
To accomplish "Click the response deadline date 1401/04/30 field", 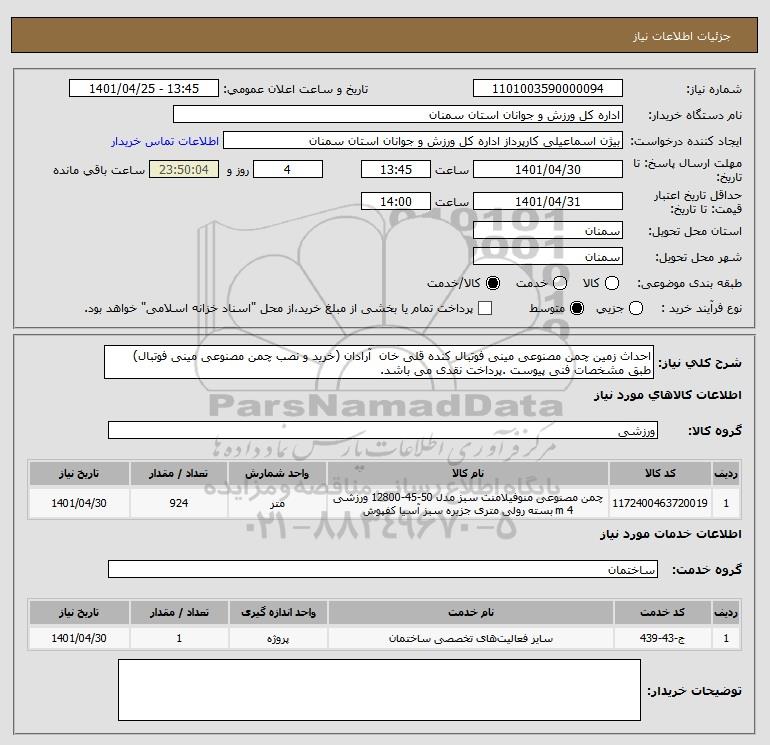I will [x=548, y=170].
